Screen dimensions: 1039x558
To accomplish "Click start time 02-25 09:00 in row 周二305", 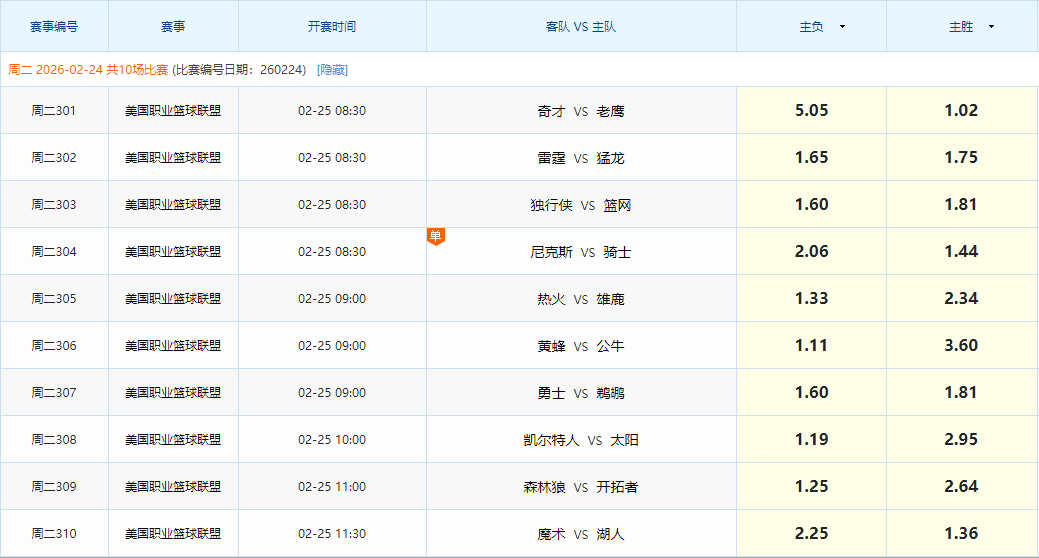I will pos(332,299).
